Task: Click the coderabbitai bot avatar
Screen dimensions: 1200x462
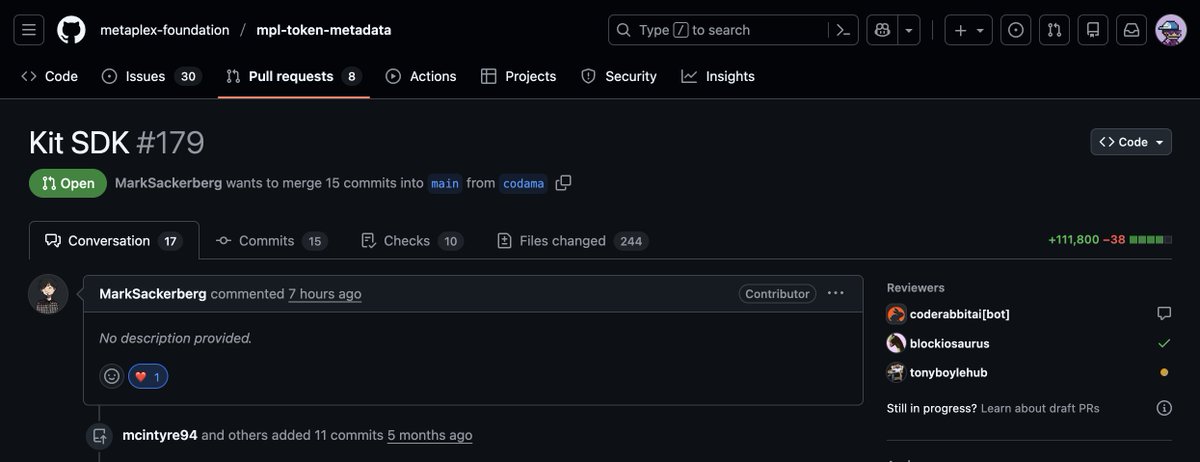Action: click(896, 314)
